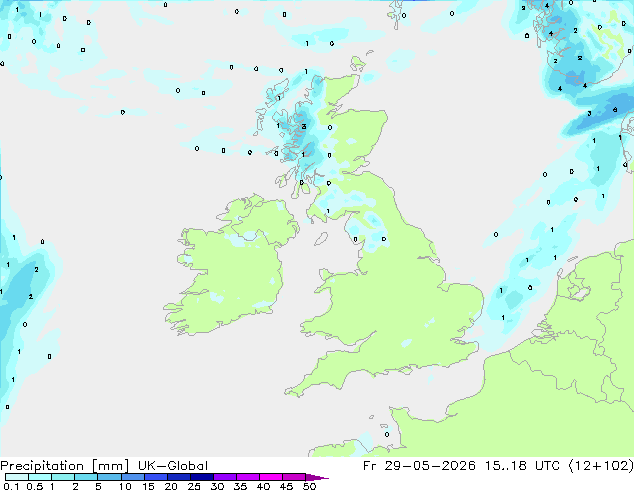Select the 0.1–0.5 mm legend color swatch
The image size is (634, 490).
[17, 477]
